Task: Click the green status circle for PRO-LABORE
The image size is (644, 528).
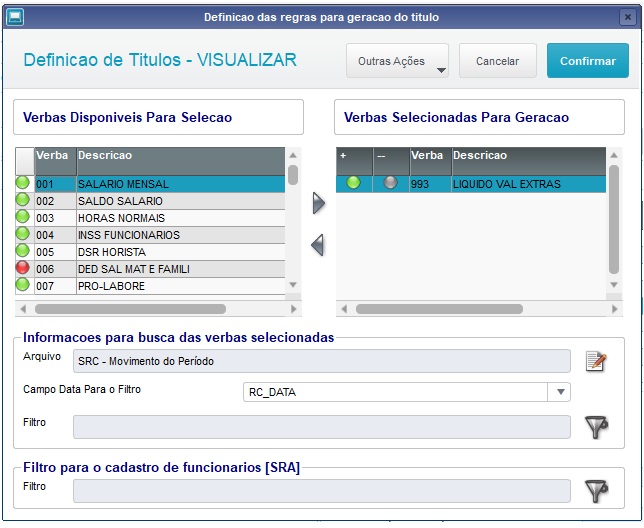Action: click(x=23, y=285)
